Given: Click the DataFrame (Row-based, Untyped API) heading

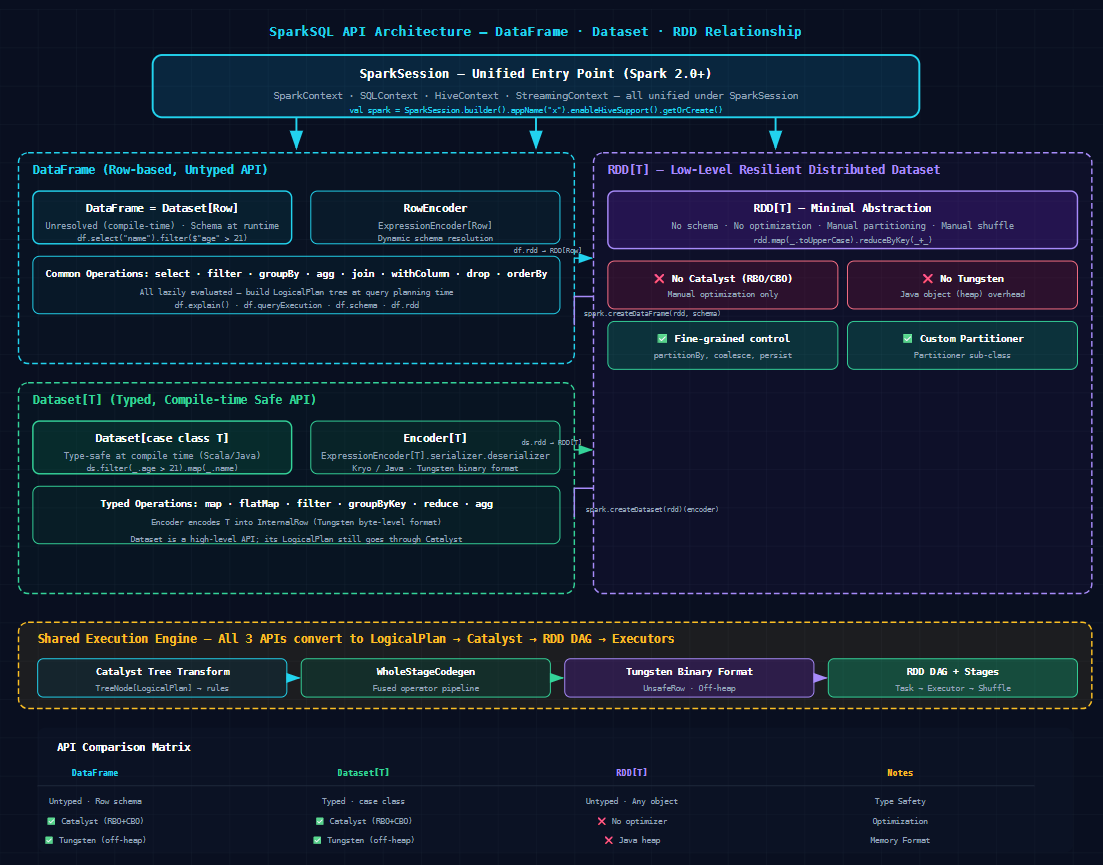Looking at the screenshot, I should coord(150,169).
